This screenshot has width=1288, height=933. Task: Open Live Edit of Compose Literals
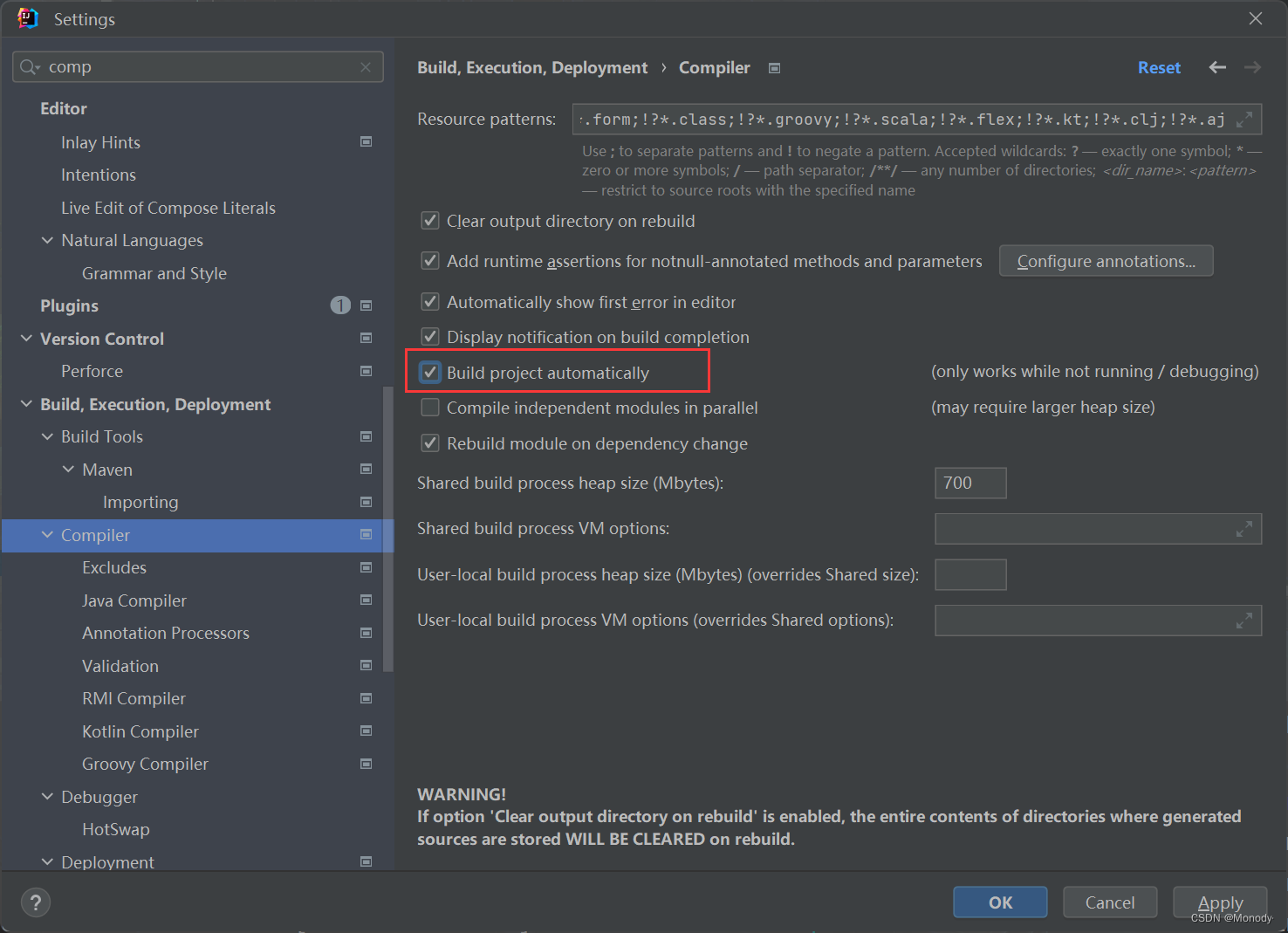pos(168,208)
